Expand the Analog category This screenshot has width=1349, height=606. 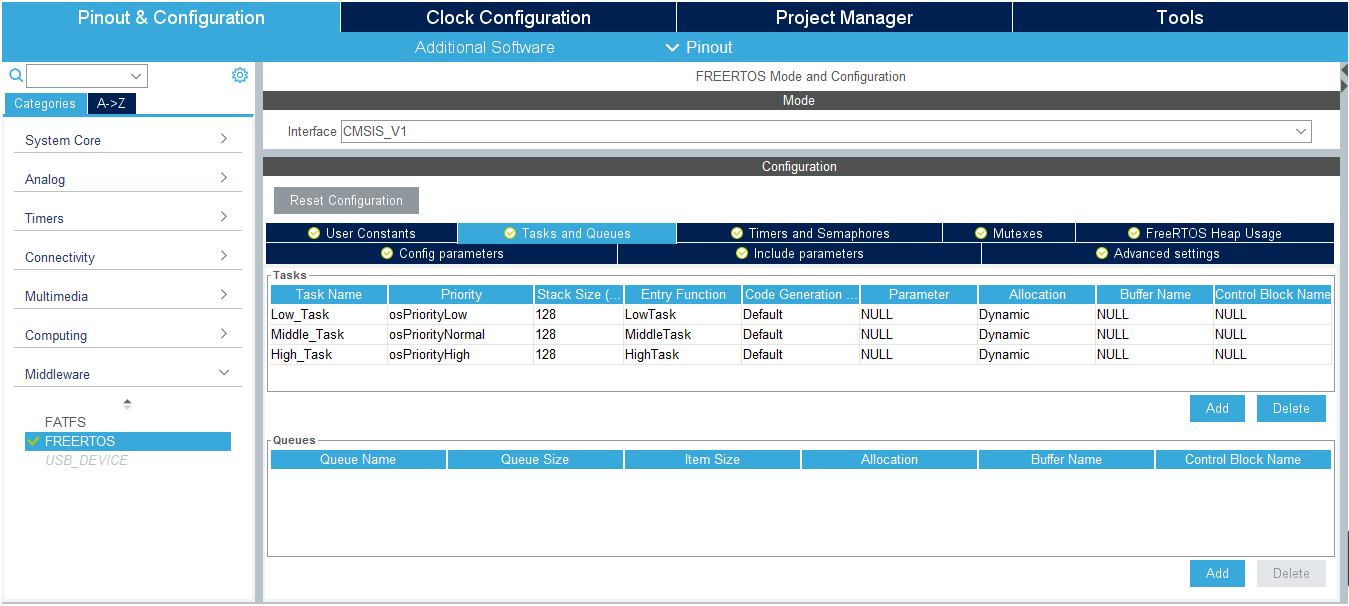pyautogui.click(x=127, y=179)
